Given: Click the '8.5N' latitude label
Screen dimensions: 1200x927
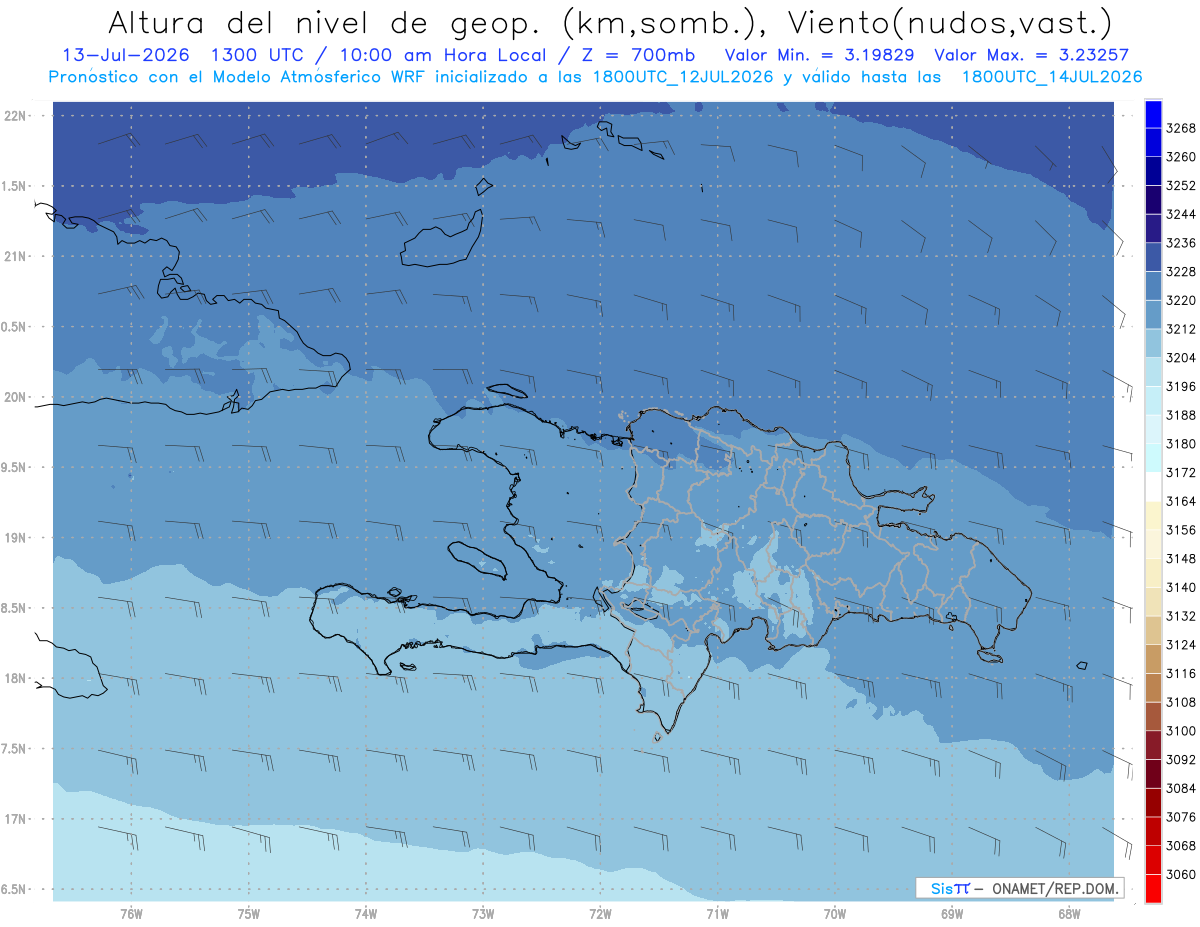Looking at the screenshot, I should 15,608.
